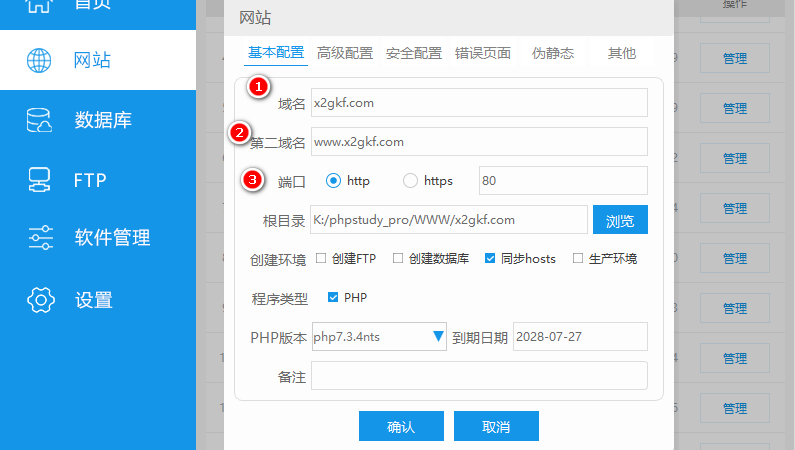The height and width of the screenshot is (450, 795).
Task: Open 软件管理 sliders icon
Action: 40,238
